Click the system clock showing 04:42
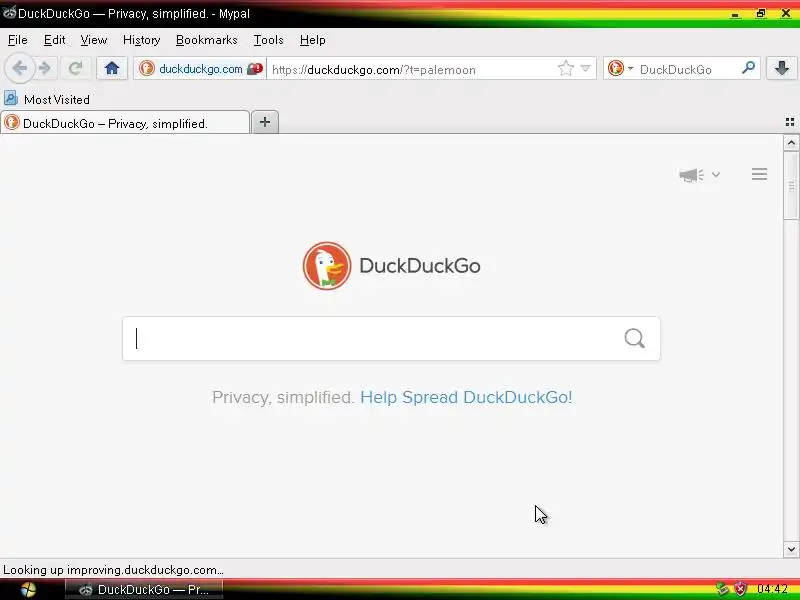Screen dimensions: 800x600 click(772, 589)
